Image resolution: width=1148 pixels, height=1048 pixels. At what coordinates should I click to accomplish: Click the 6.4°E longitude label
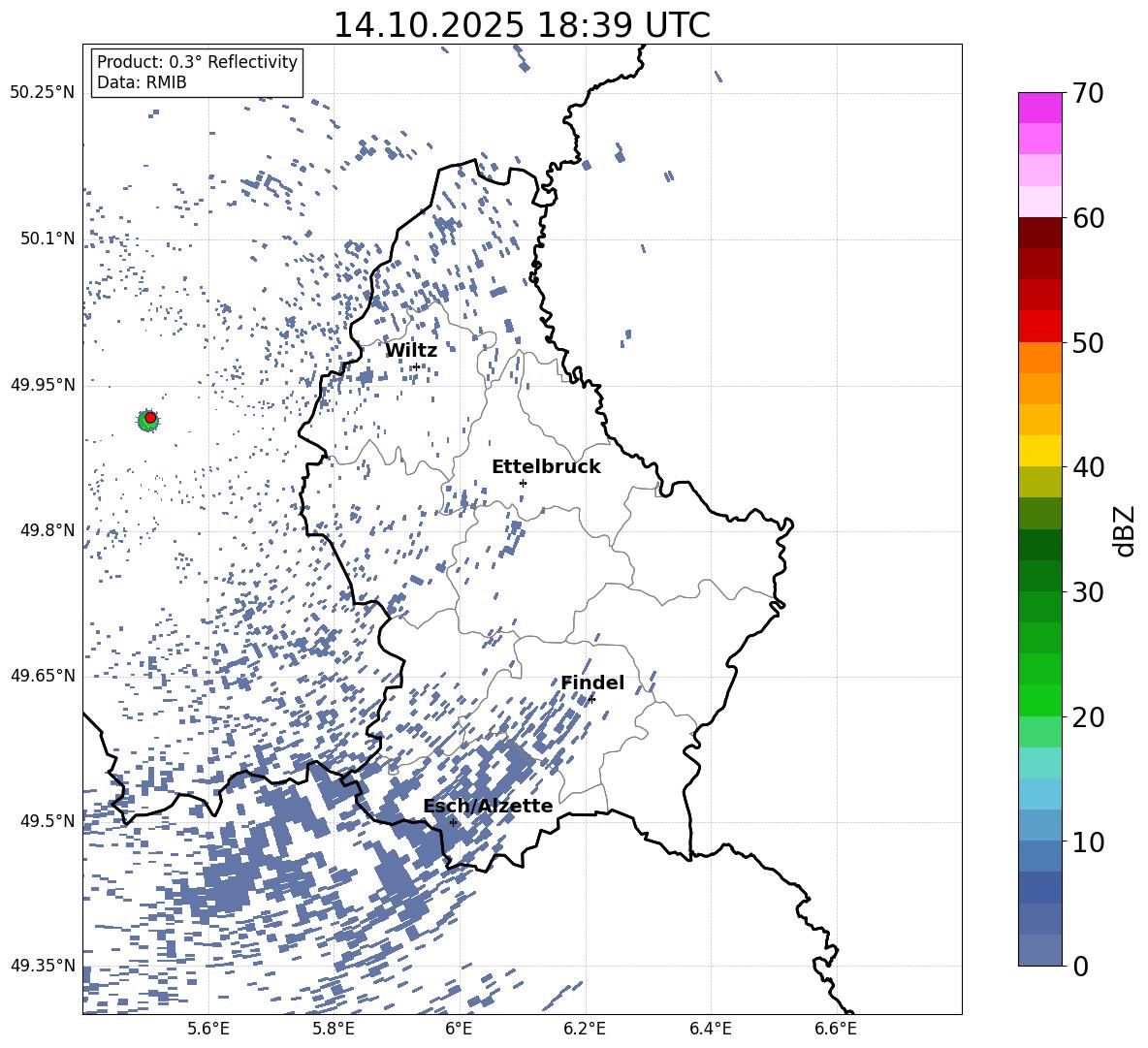click(x=710, y=1029)
